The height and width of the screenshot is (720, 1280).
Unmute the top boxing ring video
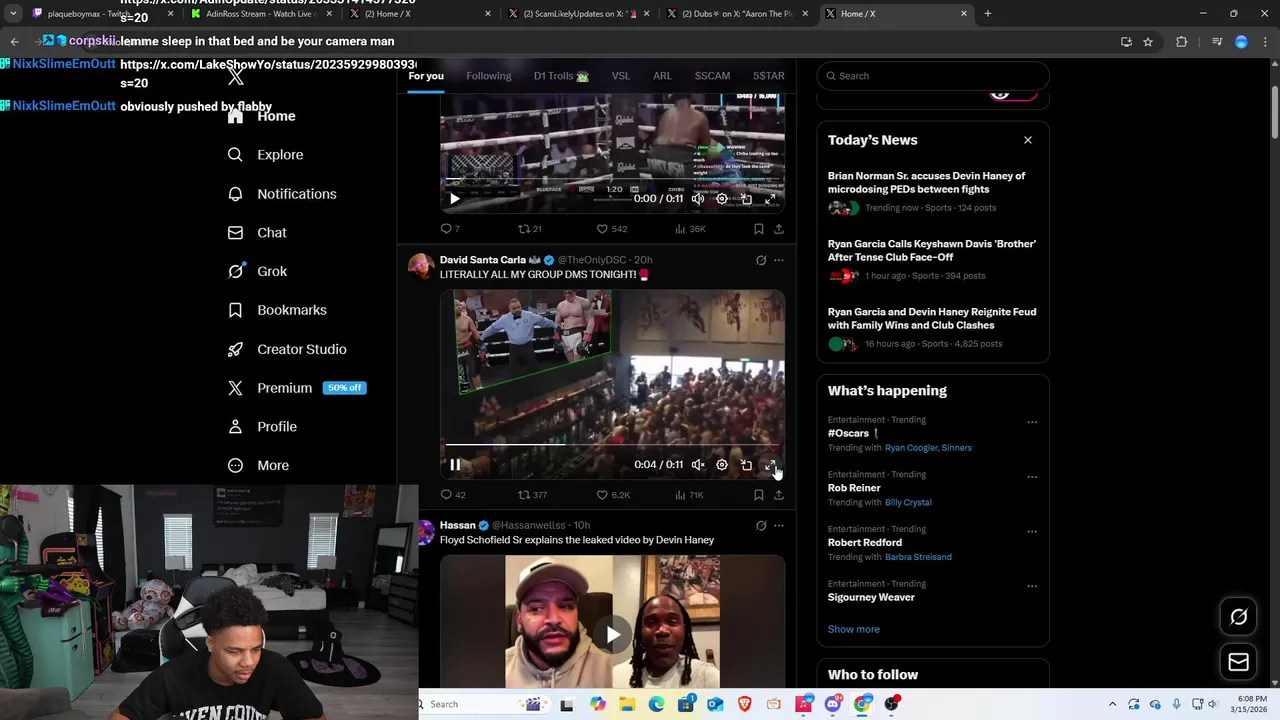(698, 199)
